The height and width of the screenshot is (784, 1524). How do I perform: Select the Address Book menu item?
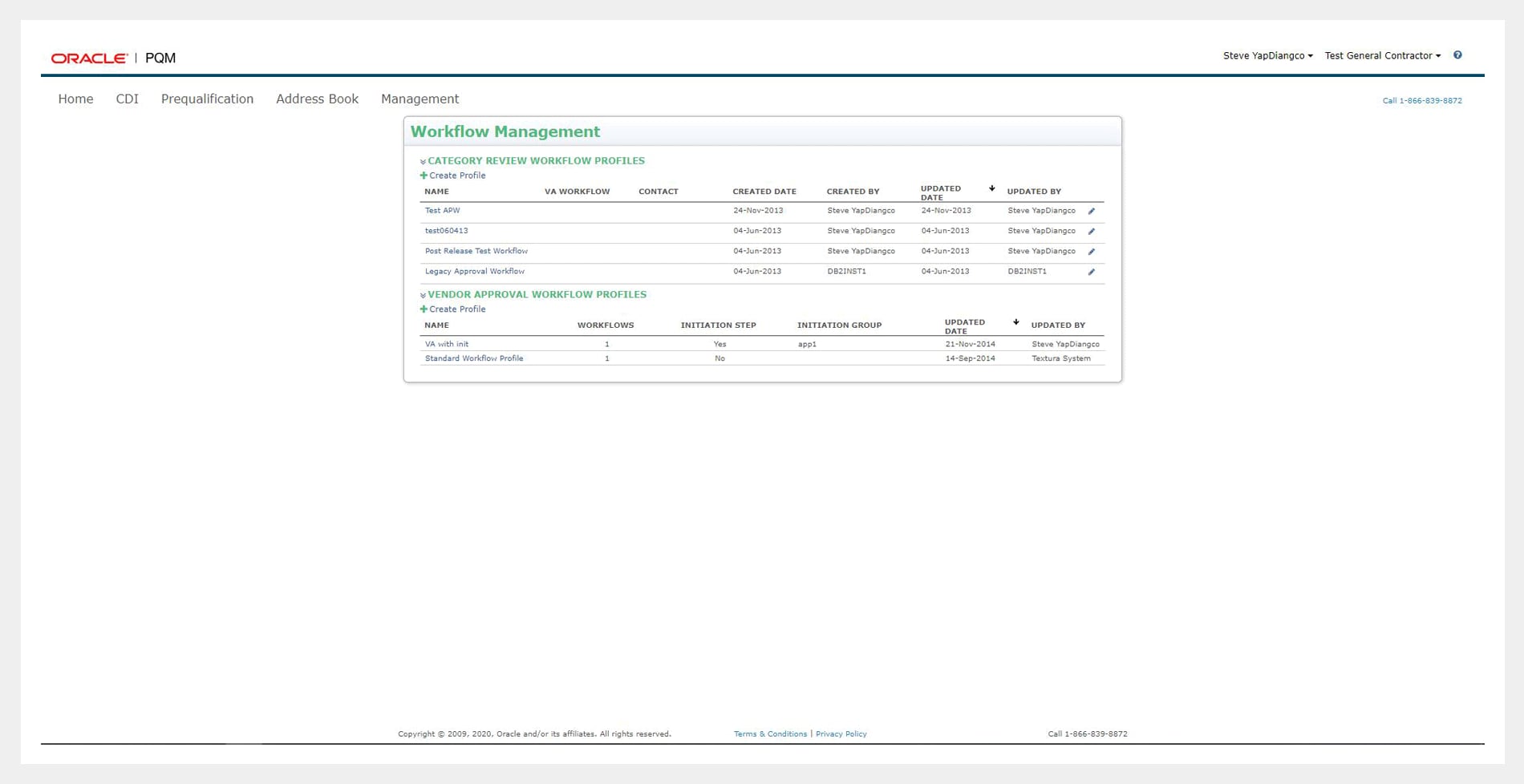(x=317, y=99)
